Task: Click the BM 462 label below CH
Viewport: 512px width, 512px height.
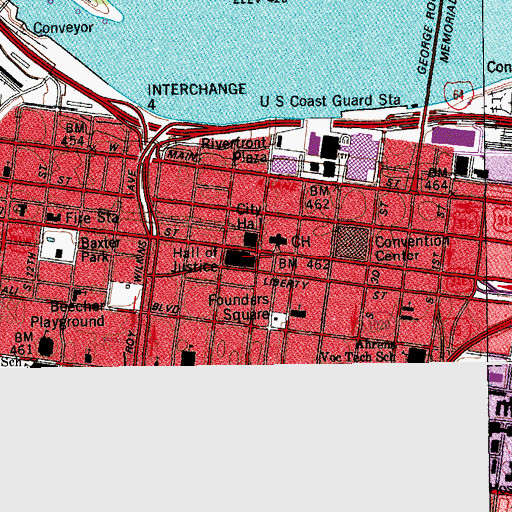Action: tap(304, 265)
